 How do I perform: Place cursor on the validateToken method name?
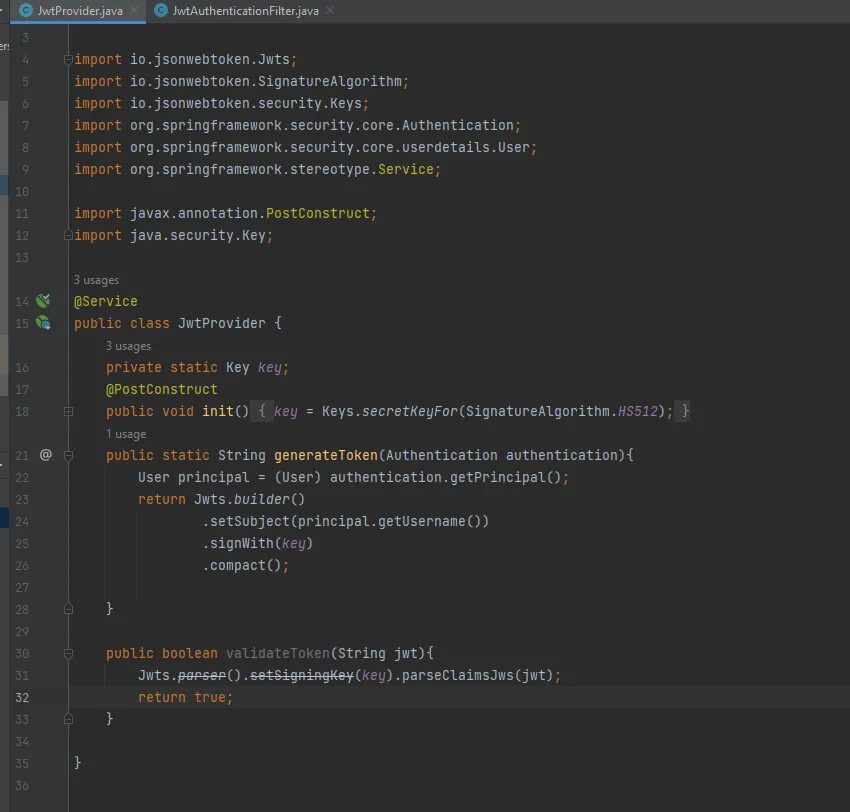pyautogui.click(x=274, y=653)
